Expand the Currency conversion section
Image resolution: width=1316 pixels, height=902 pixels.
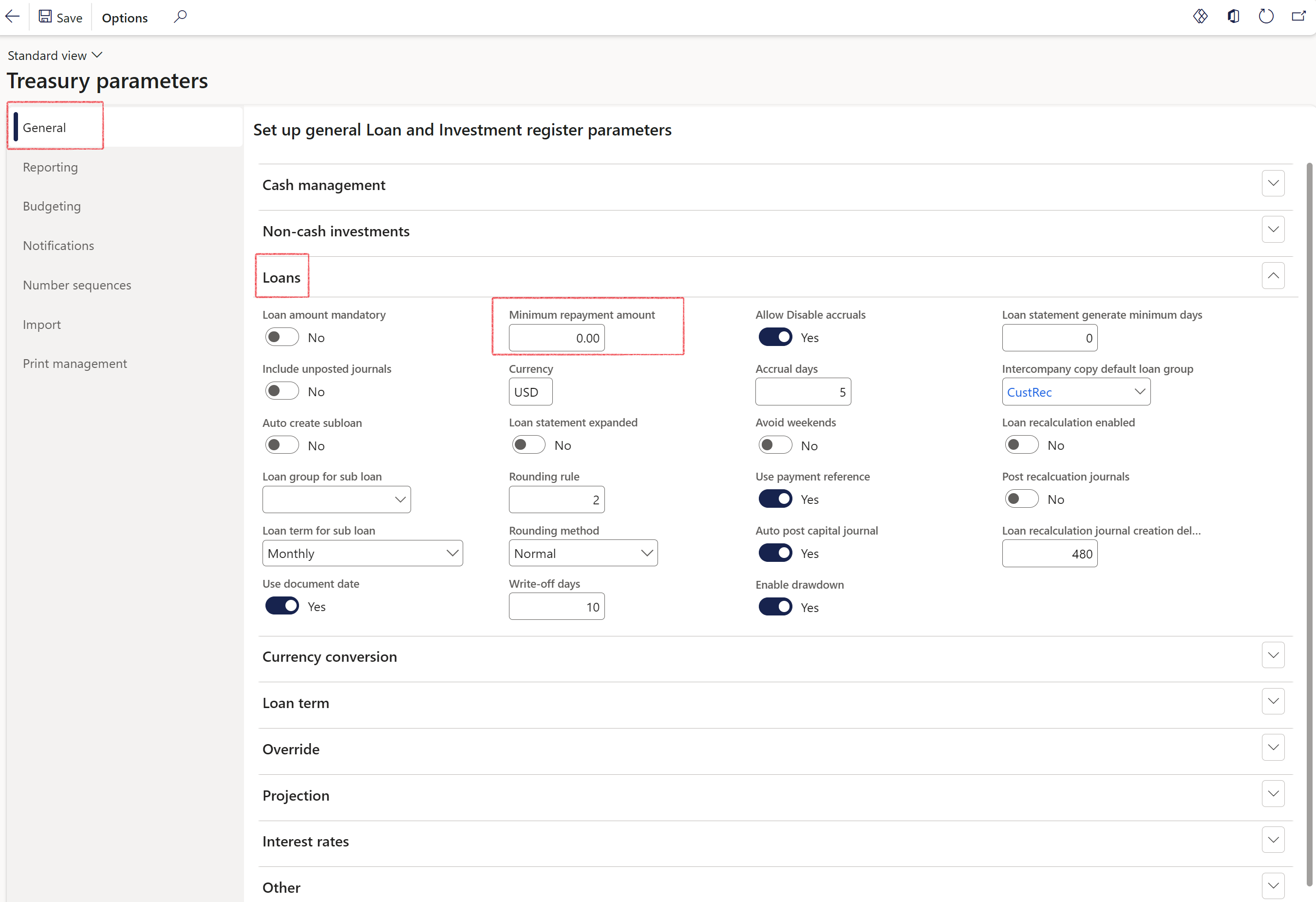[x=1272, y=655]
